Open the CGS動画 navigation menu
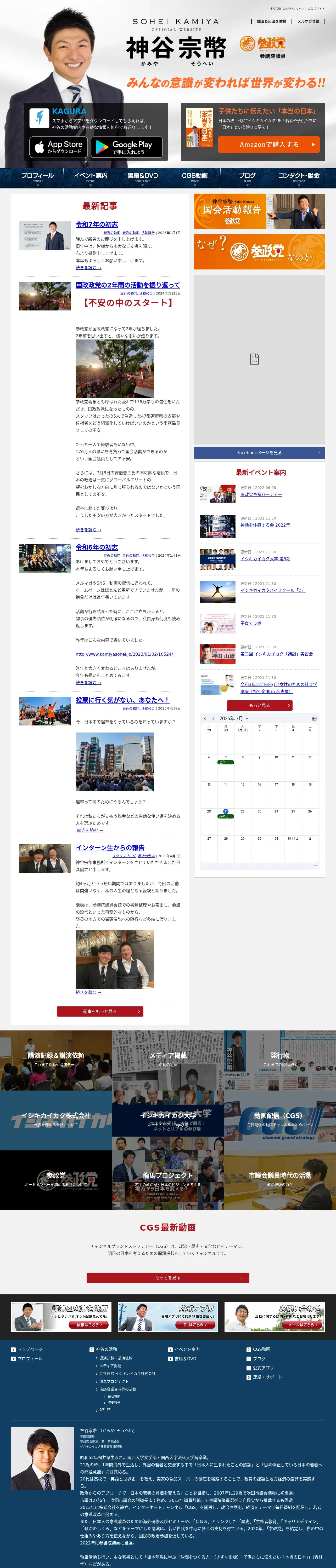The width and height of the screenshot is (336, 1568). [194, 178]
